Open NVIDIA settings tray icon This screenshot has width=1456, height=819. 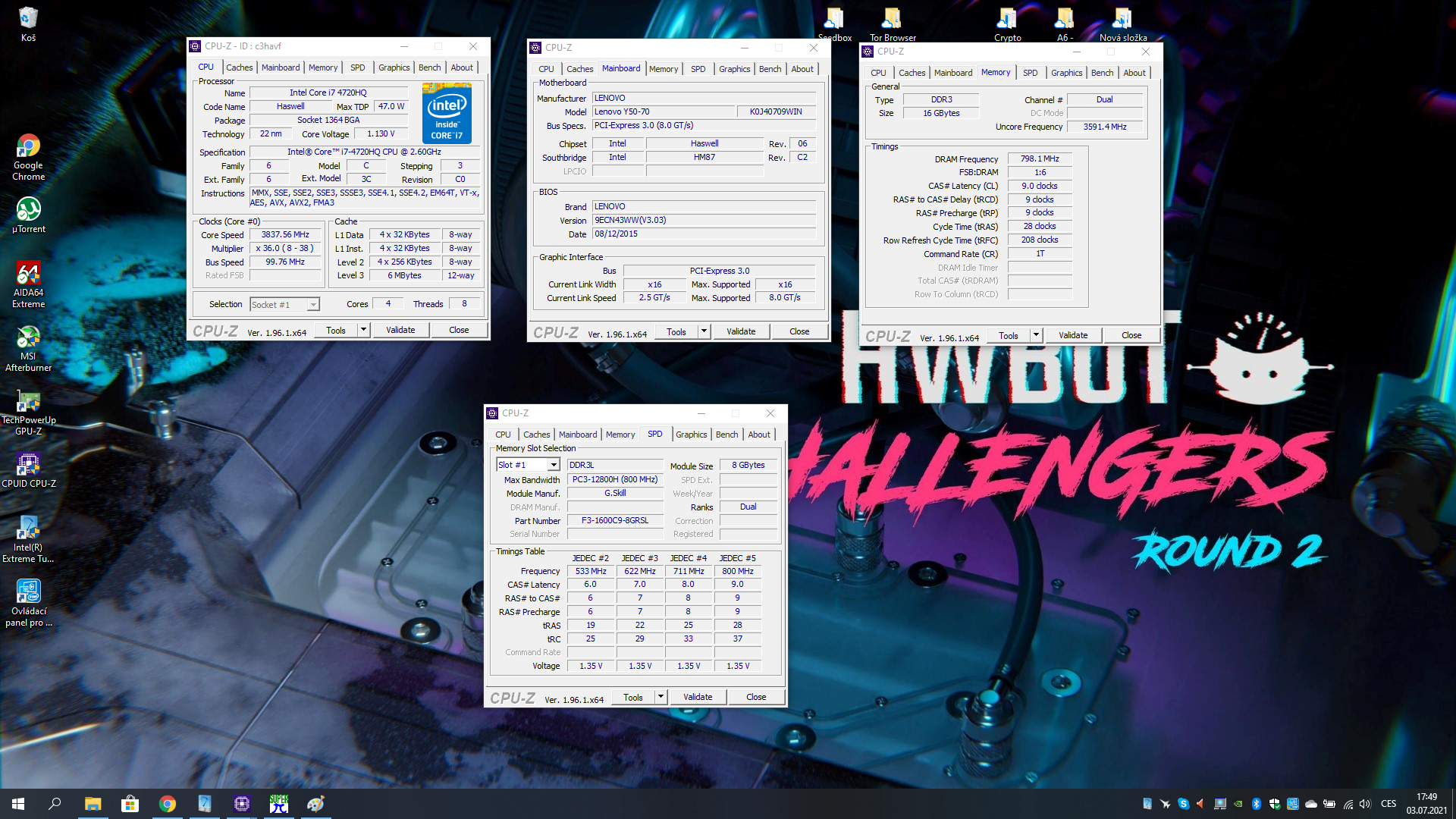(1238, 804)
